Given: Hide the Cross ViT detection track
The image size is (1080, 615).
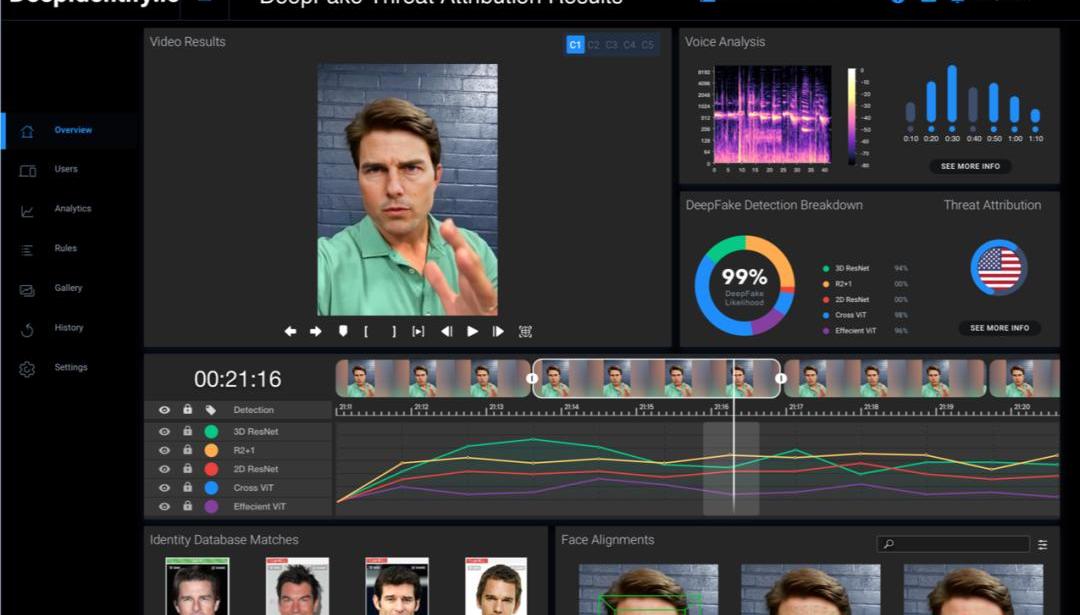Looking at the screenshot, I should pos(164,488).
